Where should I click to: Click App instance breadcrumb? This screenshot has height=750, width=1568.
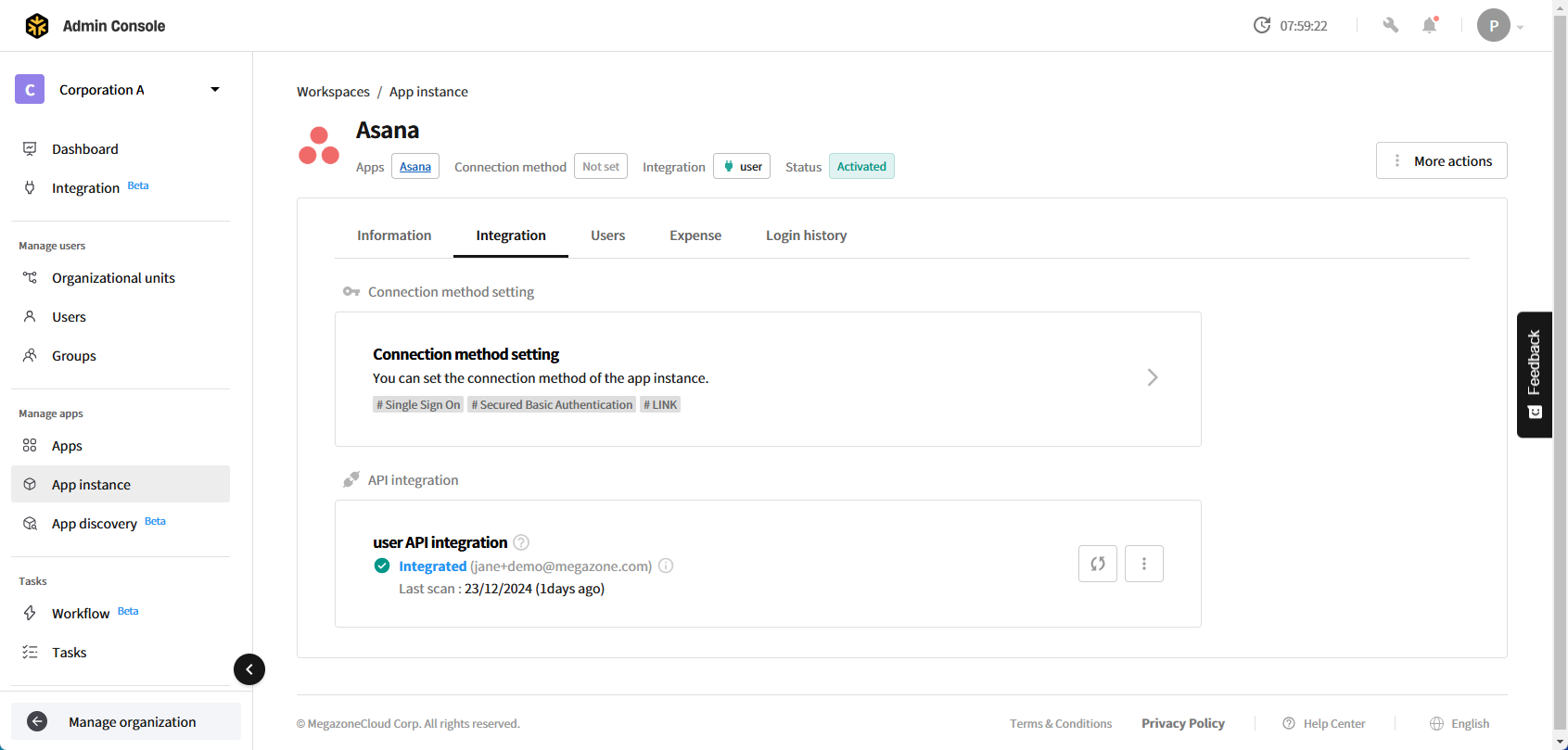click(428, 92)
